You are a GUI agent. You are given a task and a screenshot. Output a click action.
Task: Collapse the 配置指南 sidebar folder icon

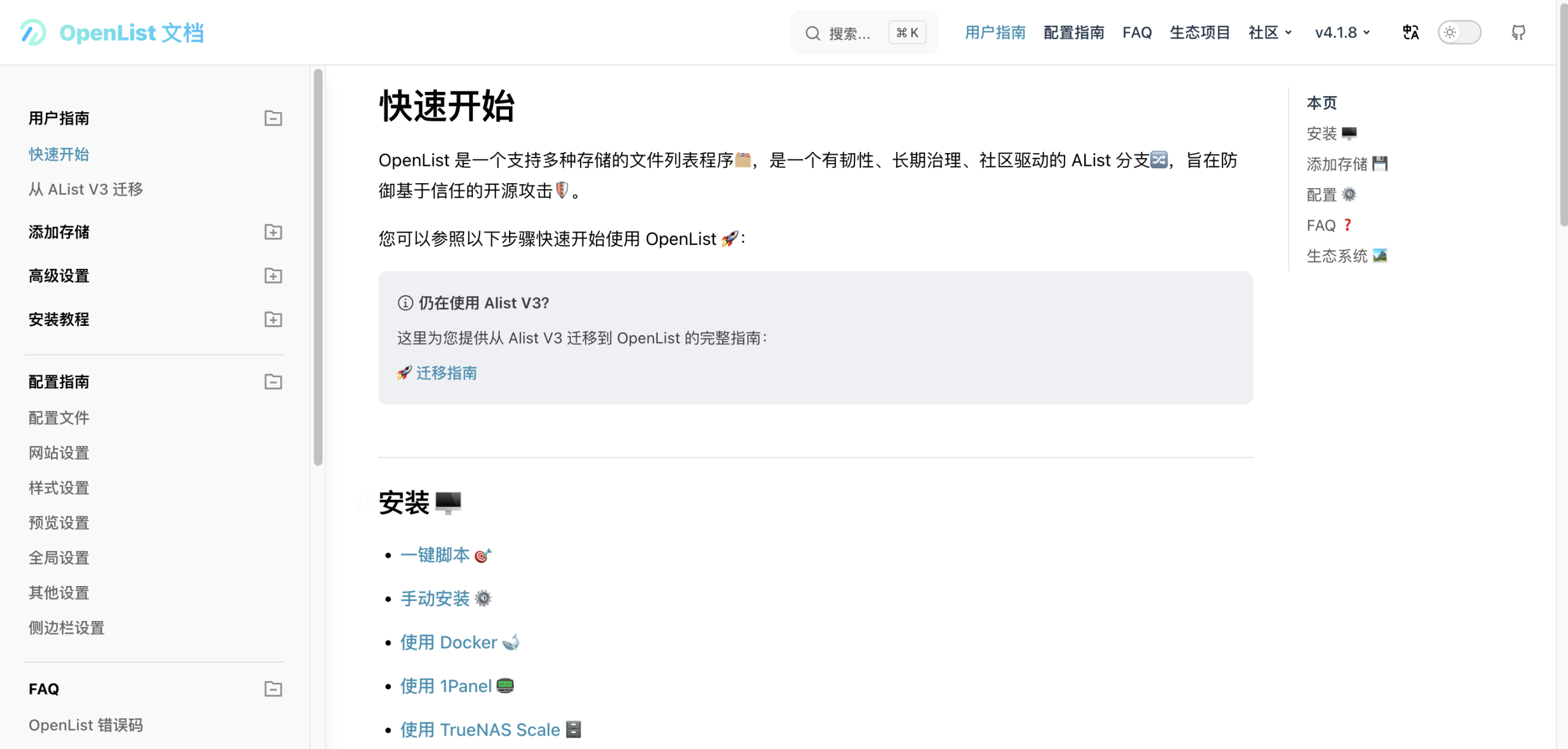click(273, 382)
